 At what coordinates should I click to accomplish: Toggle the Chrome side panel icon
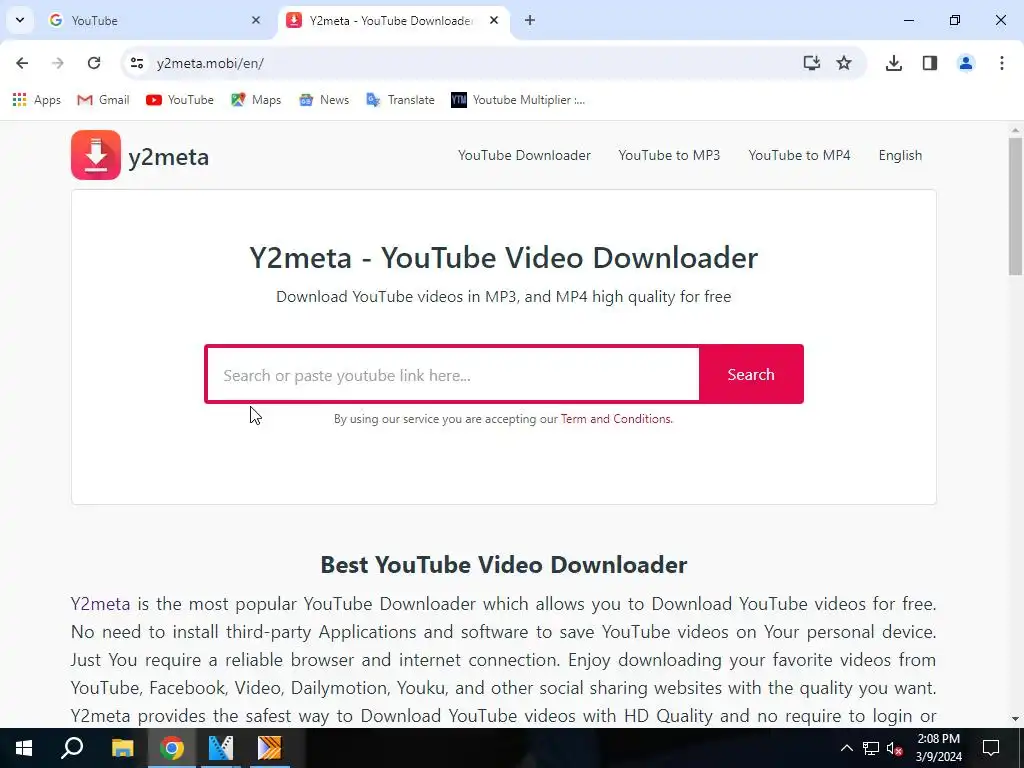pyautogui.click(x=930, y=63)
